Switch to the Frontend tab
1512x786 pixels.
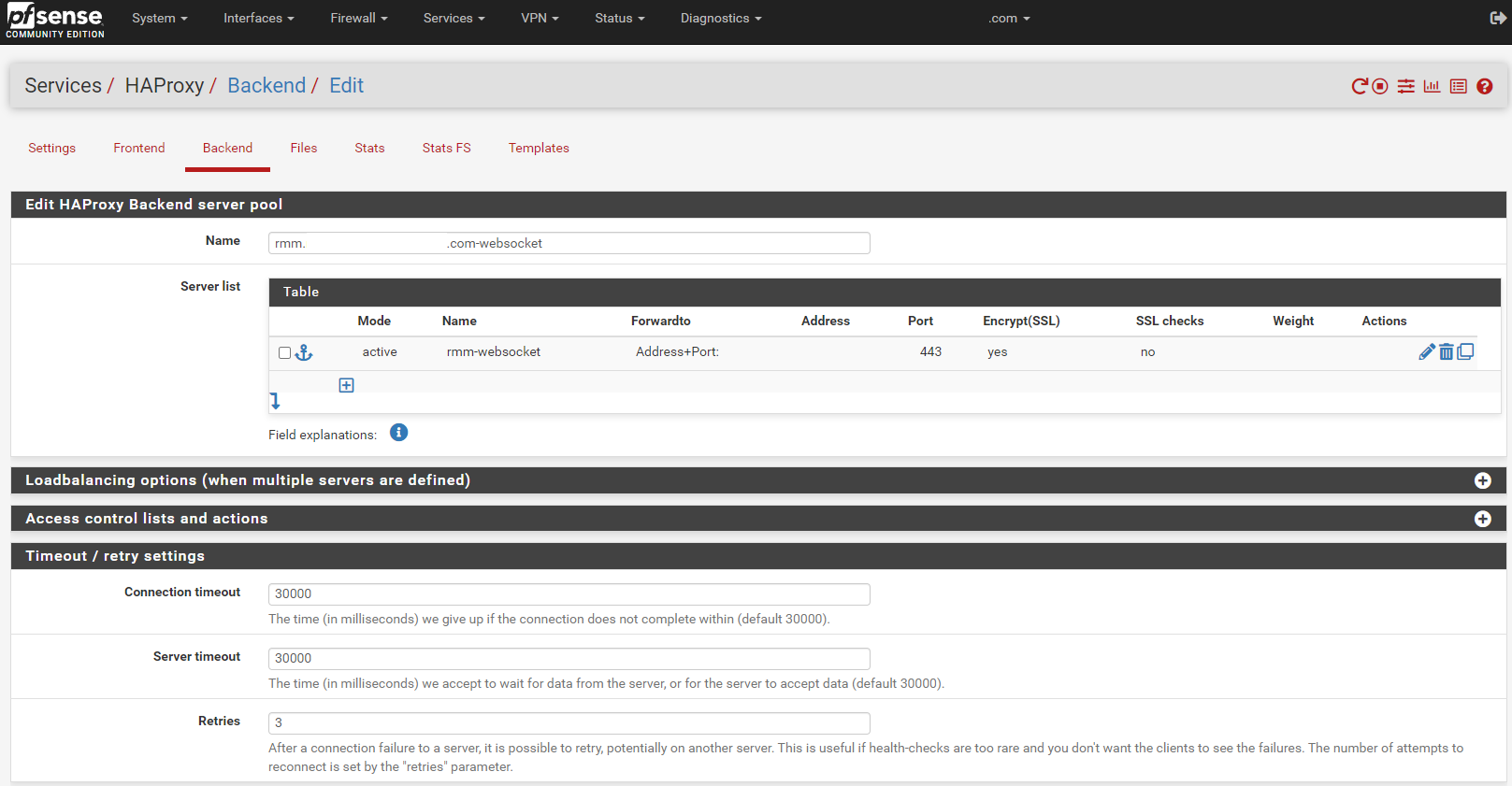139,148
